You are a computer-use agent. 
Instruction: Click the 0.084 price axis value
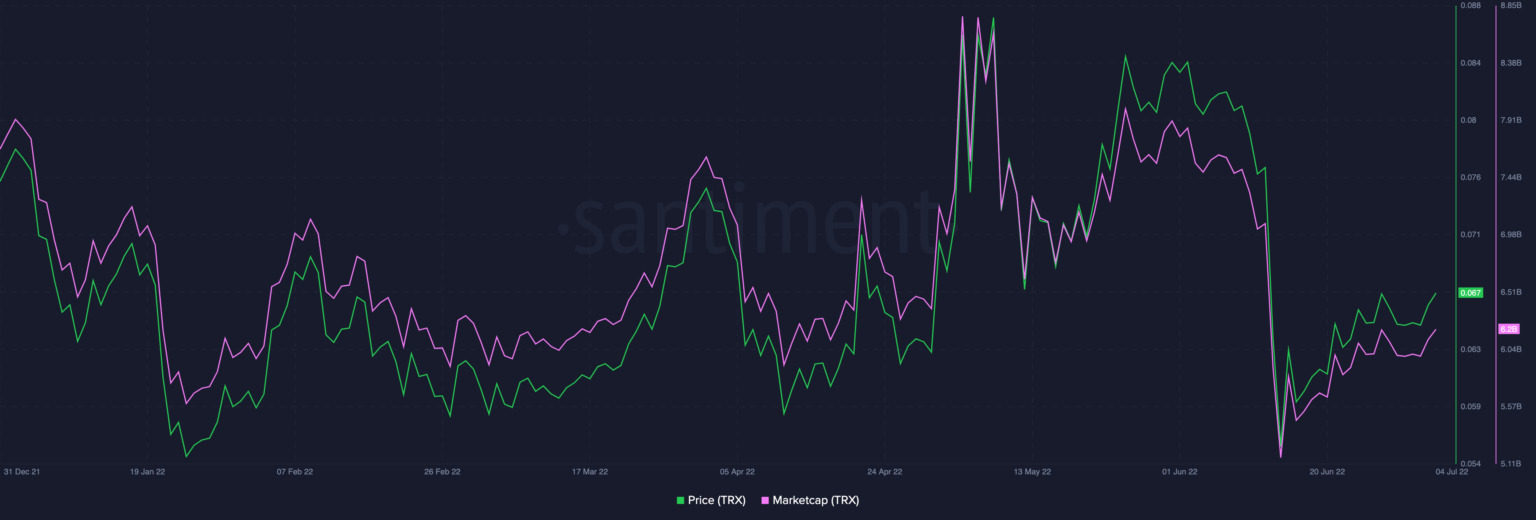(1470, 63)
